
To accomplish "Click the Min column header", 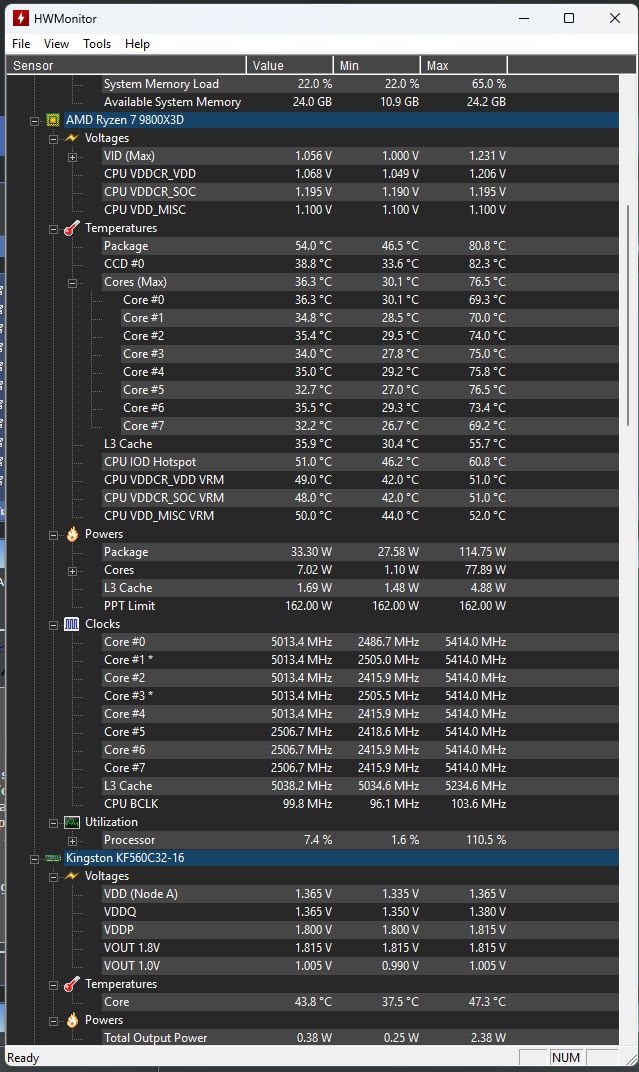I will point(377,66).
